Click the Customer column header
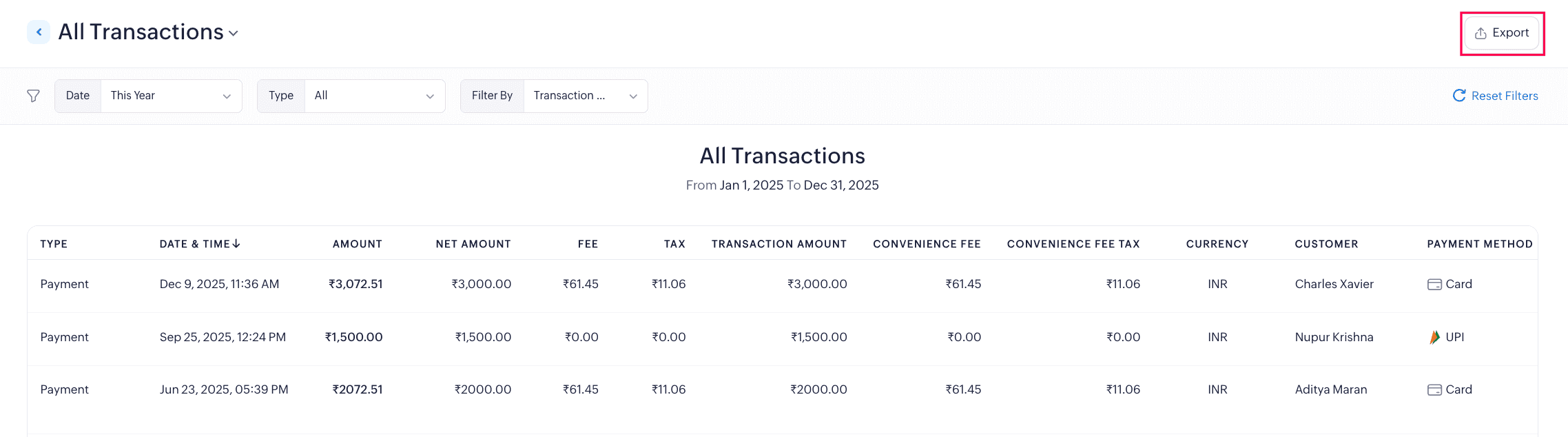1568x437 pixels. click(x=1326, y=244)
